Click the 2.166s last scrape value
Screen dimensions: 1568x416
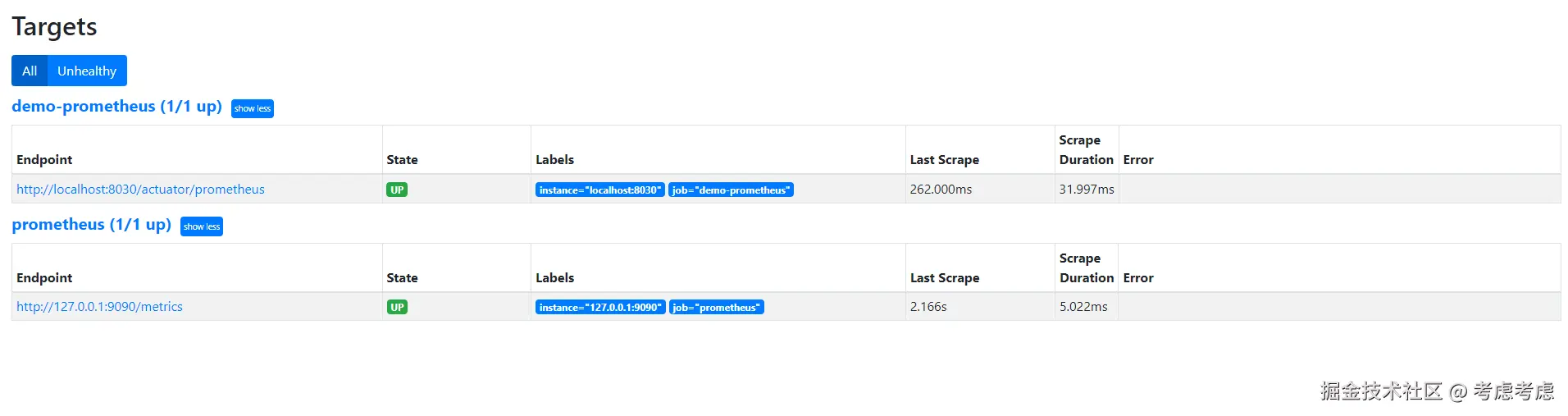928,307
